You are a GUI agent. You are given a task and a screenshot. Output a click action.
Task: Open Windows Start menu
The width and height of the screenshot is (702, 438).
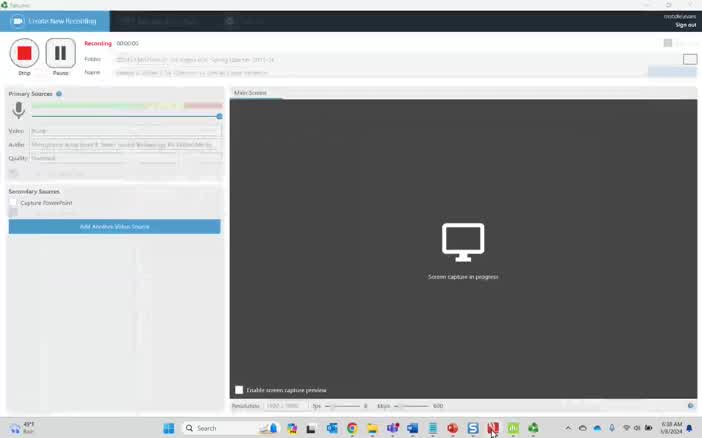click(168, 428)
